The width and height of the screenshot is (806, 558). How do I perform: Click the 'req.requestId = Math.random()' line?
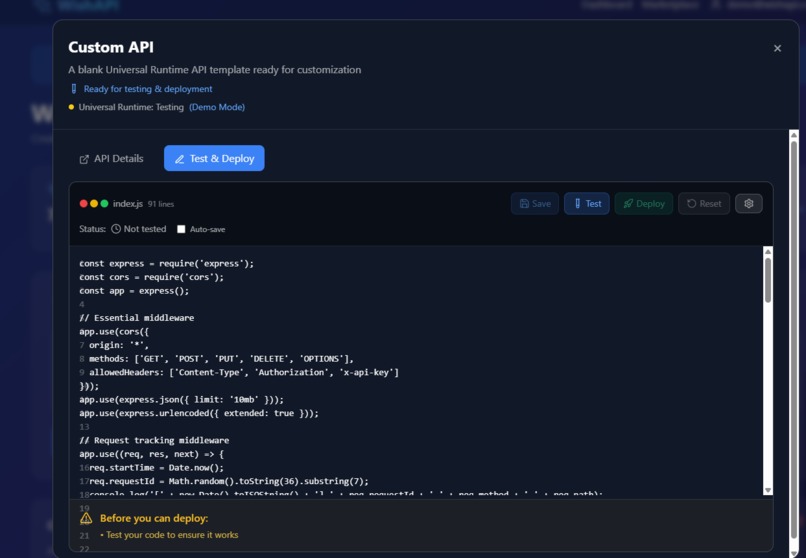click(x=229, y=481)
